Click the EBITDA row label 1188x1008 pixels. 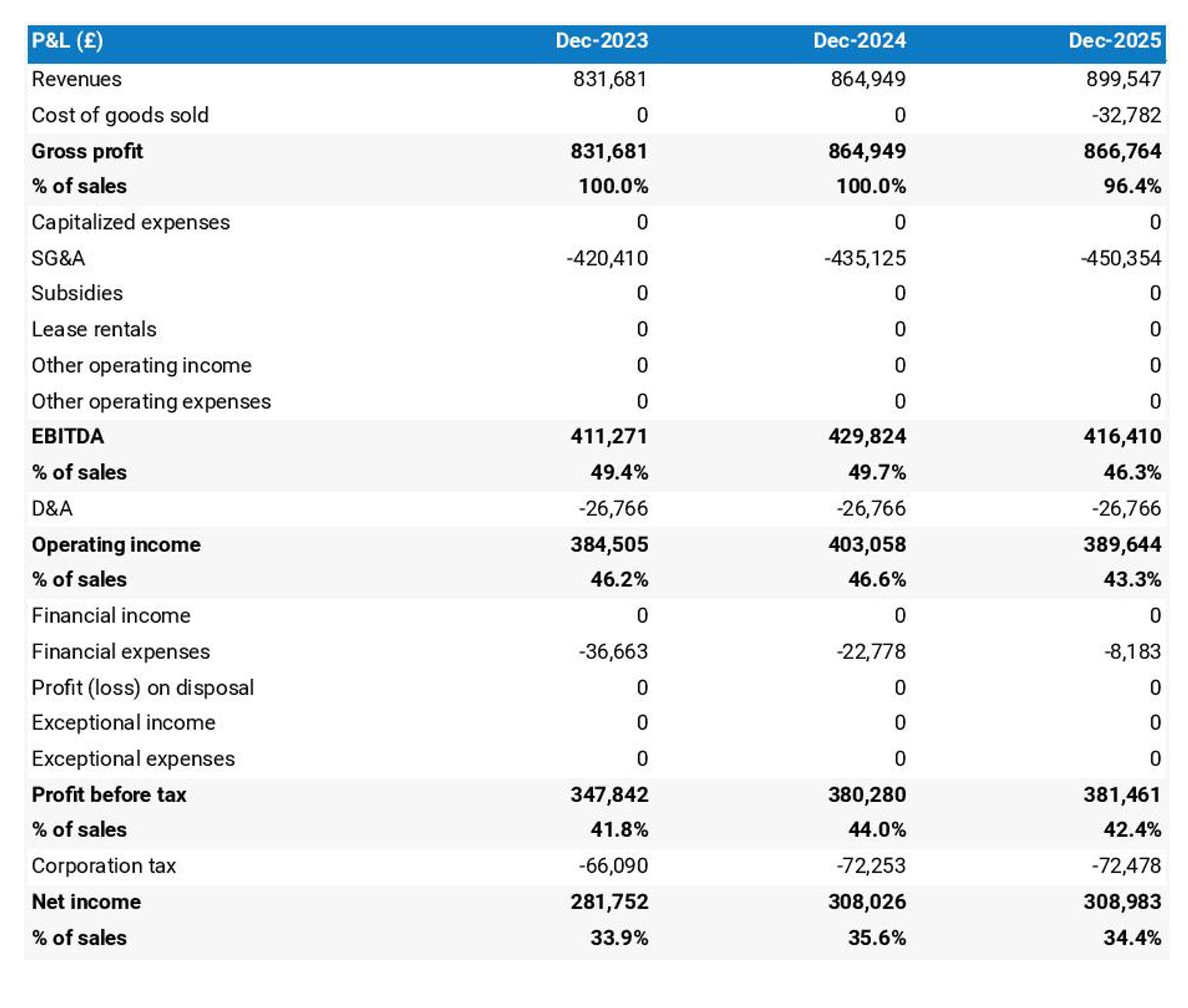point(68,437)
